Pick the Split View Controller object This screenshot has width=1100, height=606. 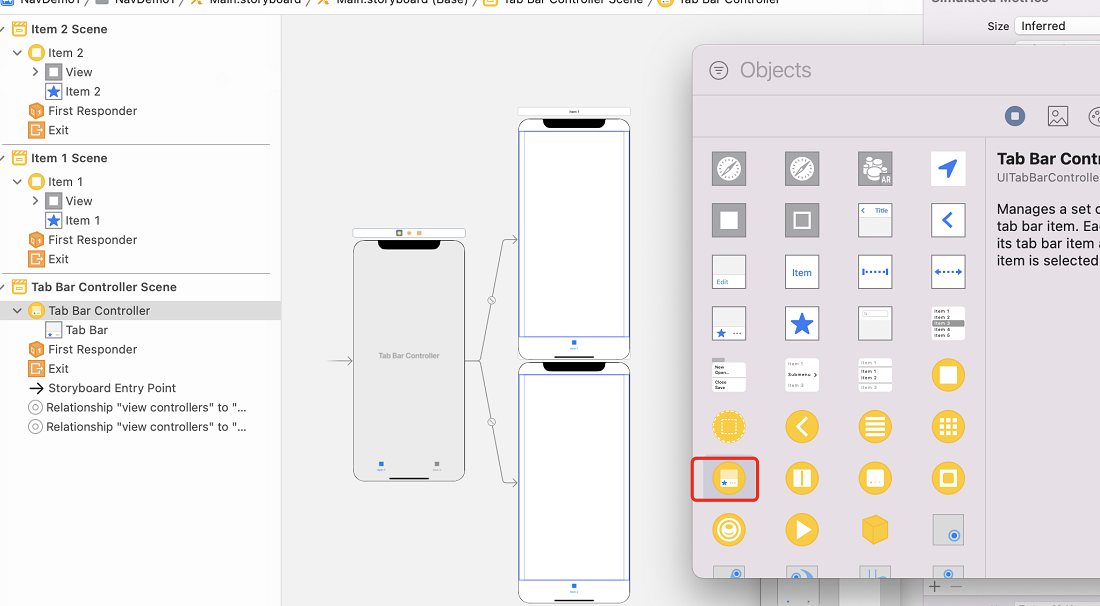click(802, 478)
